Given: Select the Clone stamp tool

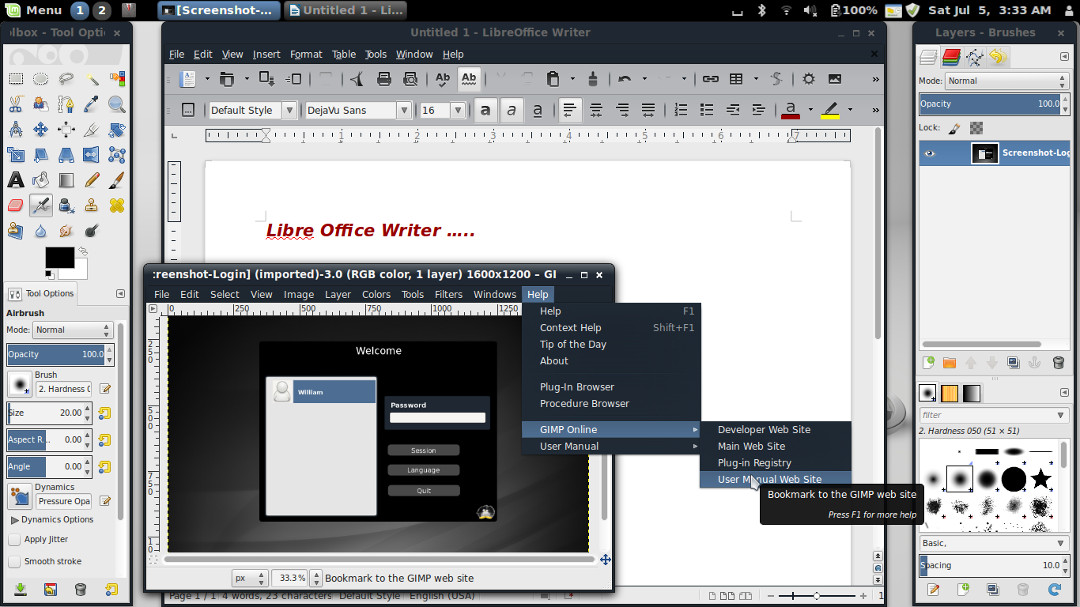Looking at the screenshot, I should [91, 205].
